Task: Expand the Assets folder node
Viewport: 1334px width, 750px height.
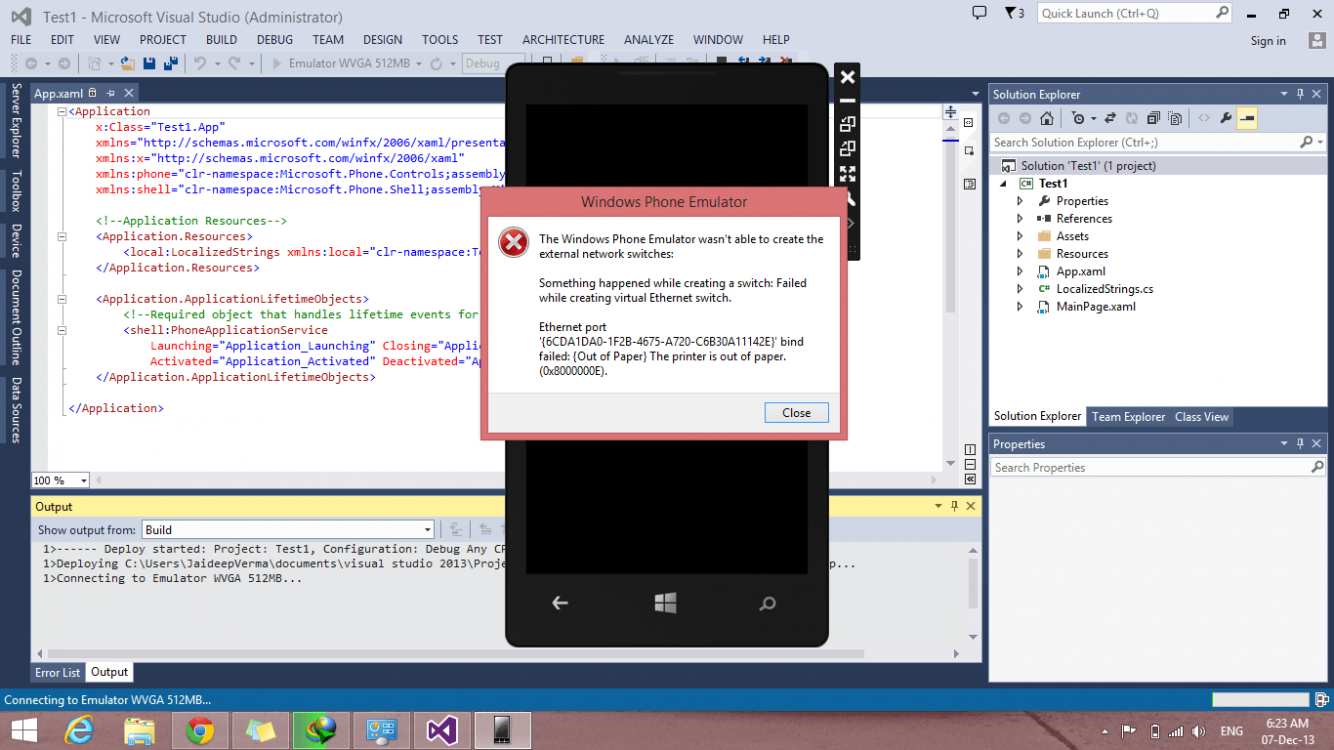Action: click(x=1020, y=236)
